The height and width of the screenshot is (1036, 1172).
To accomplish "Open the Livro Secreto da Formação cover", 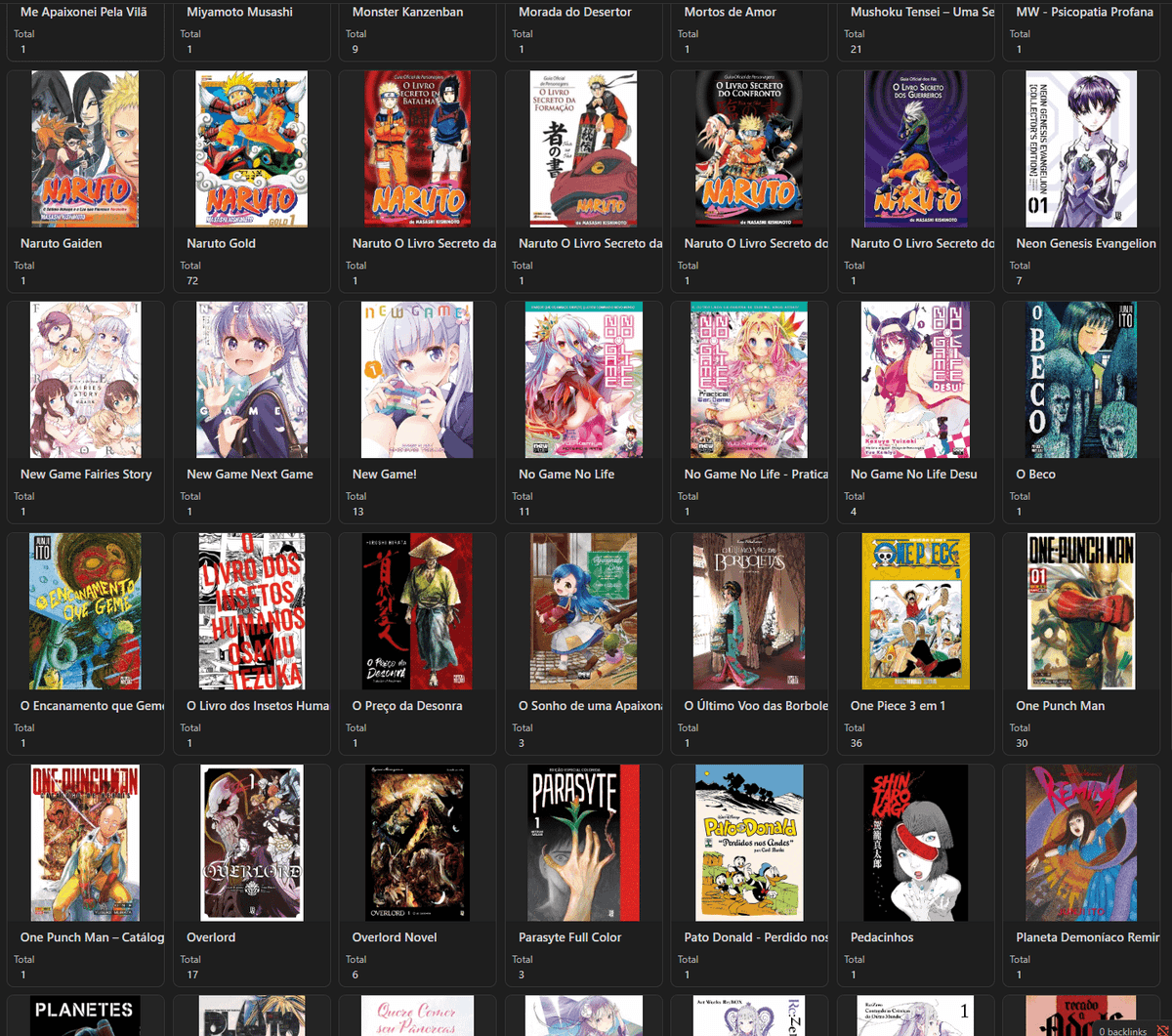I will click(x=583, y=148).
